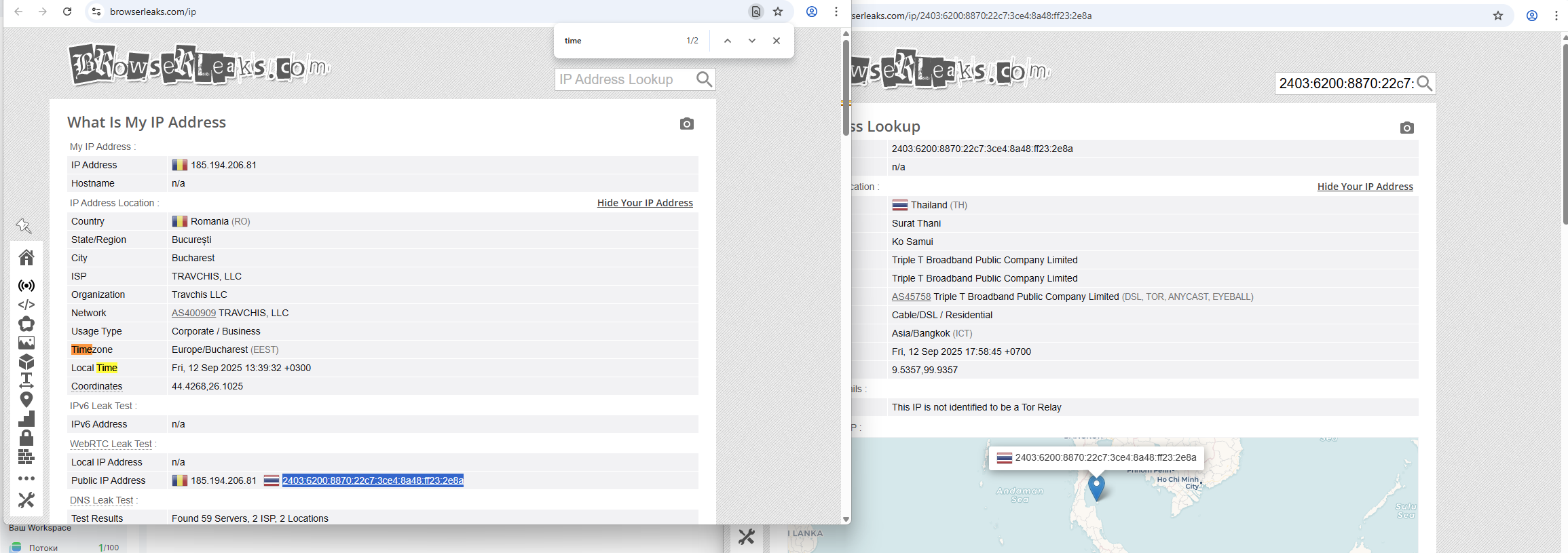The image size is (1568, 553).
Task: Click the blue map marker on Thailand
Action: 1096,487
